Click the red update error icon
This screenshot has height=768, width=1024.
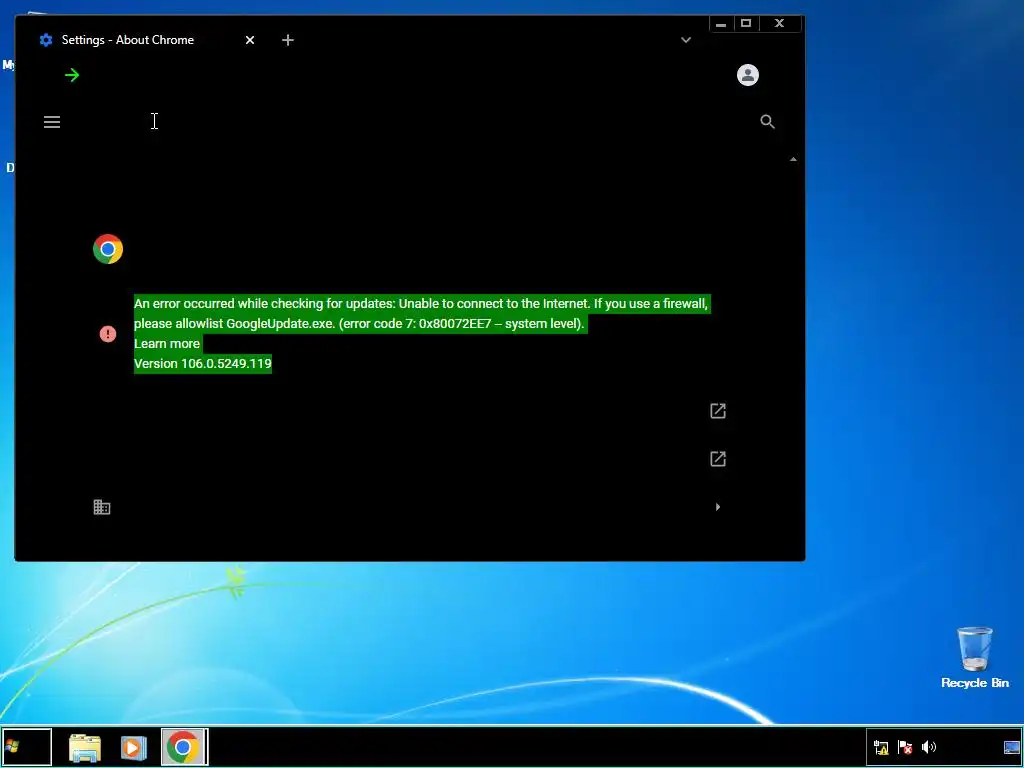click(x=108, y=334)
